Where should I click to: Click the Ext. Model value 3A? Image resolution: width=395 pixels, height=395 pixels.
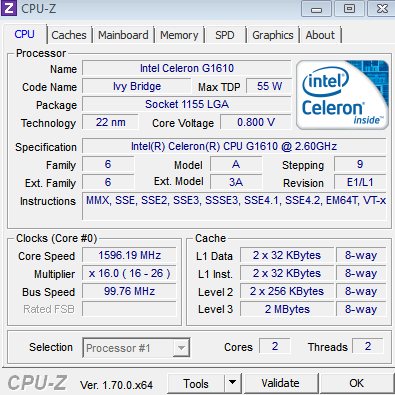point(236,182)
